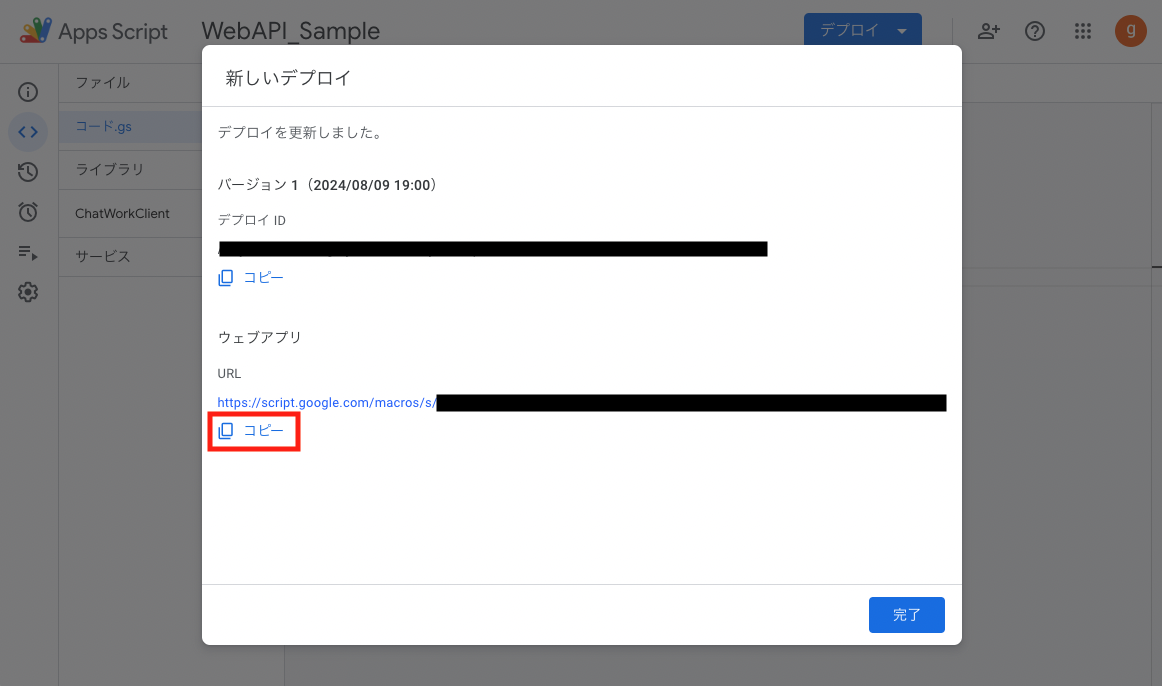This screenshot has width=1162, height=686.
Task: Click the Google account avatar
Action: (1130, 31)
